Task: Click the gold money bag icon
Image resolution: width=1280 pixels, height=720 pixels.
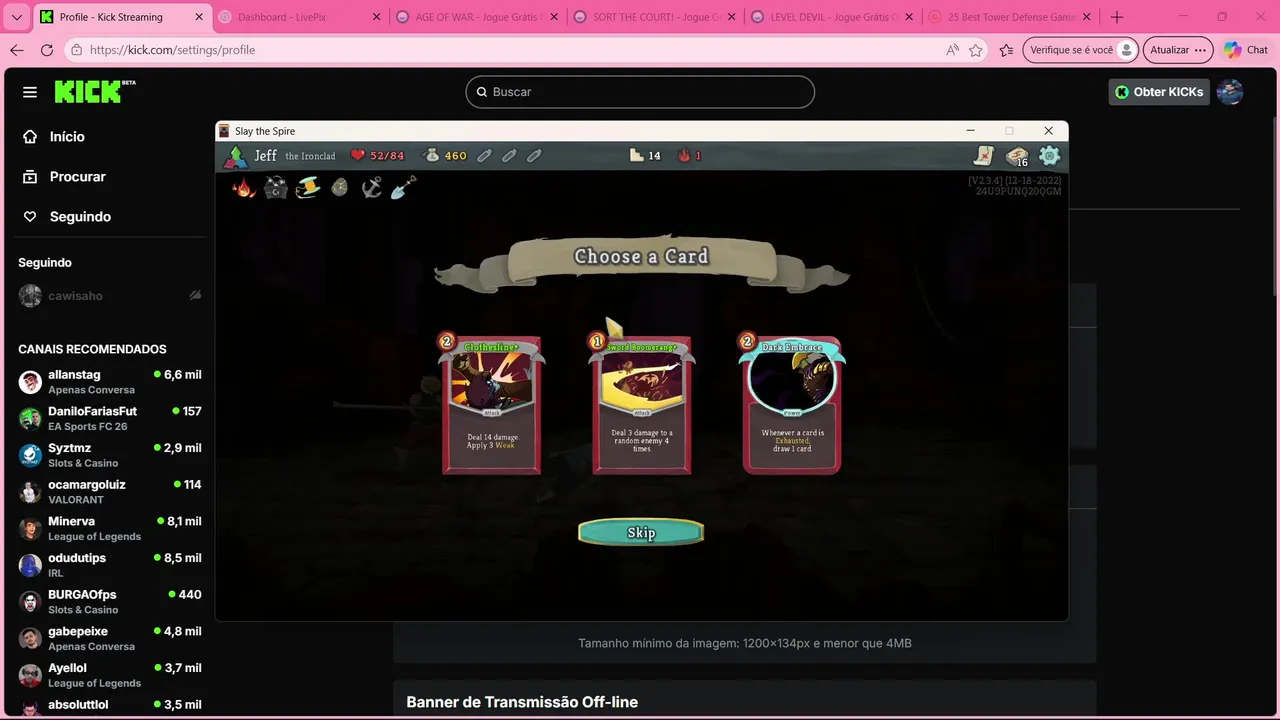Action: tap(432, 155)
